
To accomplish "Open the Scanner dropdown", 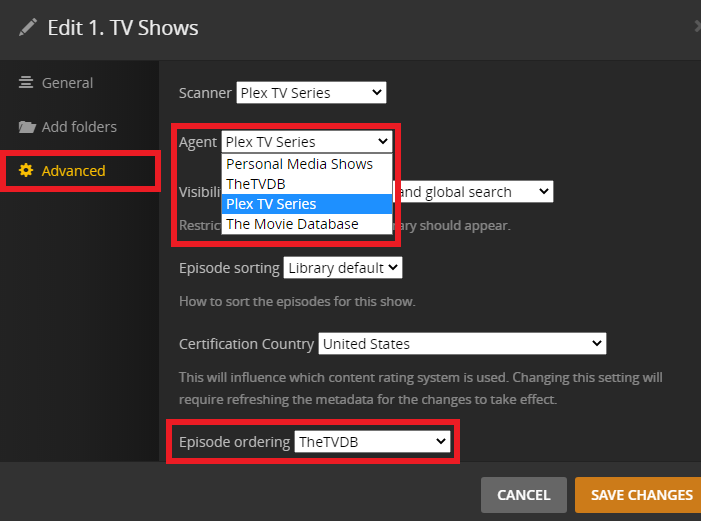I will pyautogui.click(x=311, y=93).
